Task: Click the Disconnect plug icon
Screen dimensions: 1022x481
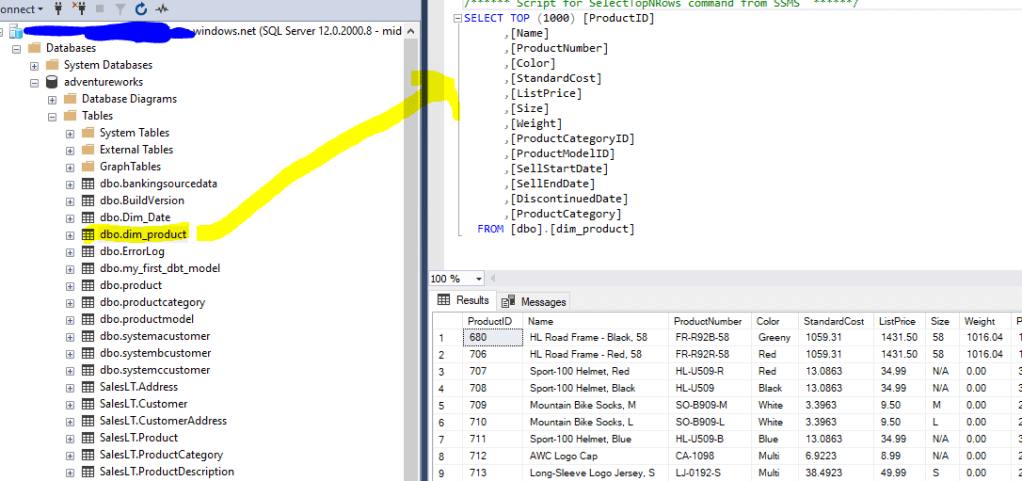Action: pyautogui.click(x=80, y=9)
